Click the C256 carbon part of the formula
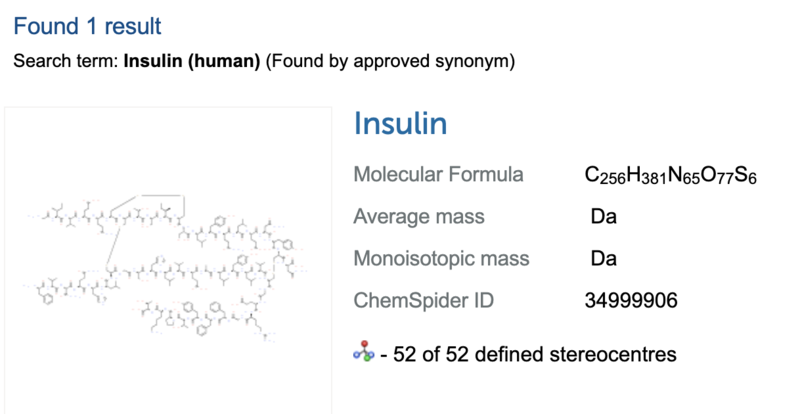Image resolution: width=800 pixels, height=414 pixels. pos(605,175)
